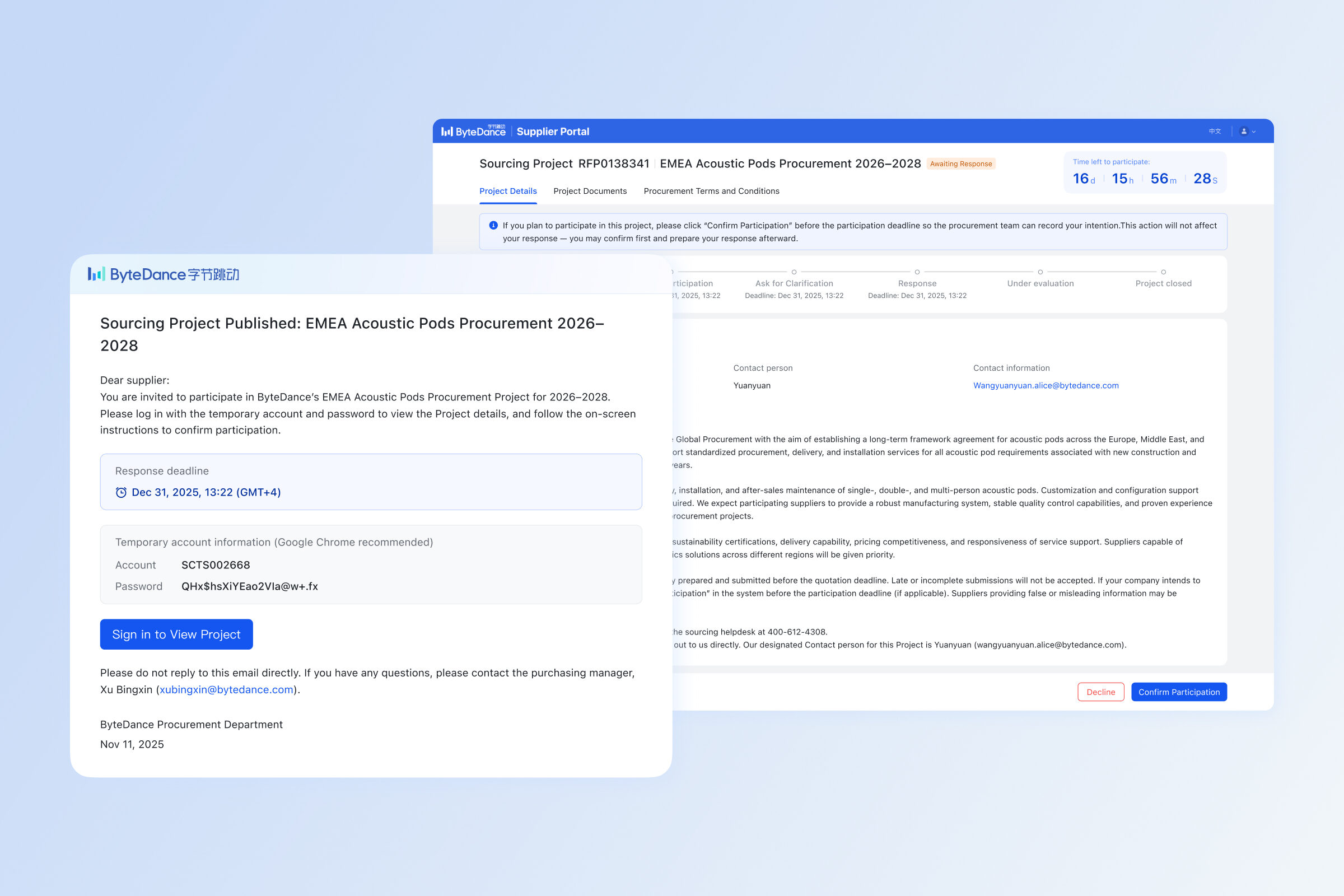Open the user avatar icon in the top bar
Image resolution: width=1344 pixels, height=896 pixels.
pyautogui.click(x=1244, y=131)
